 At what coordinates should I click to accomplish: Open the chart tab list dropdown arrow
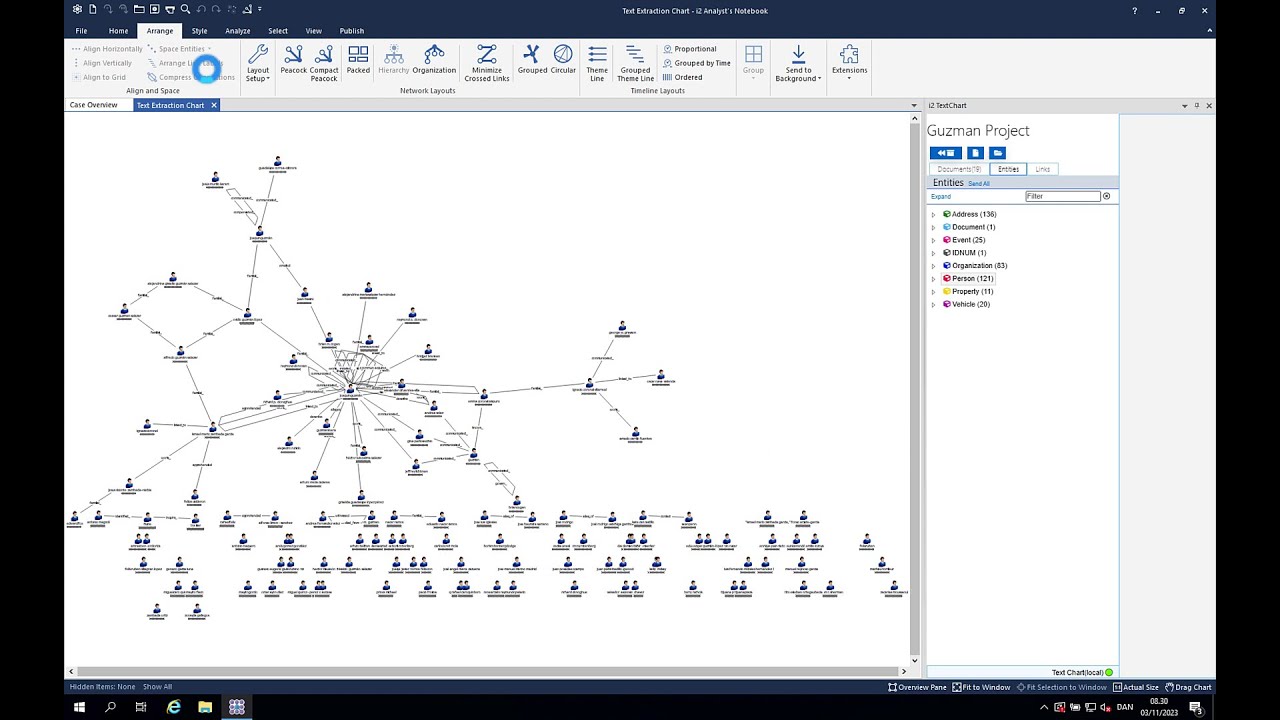click(913, 105)
